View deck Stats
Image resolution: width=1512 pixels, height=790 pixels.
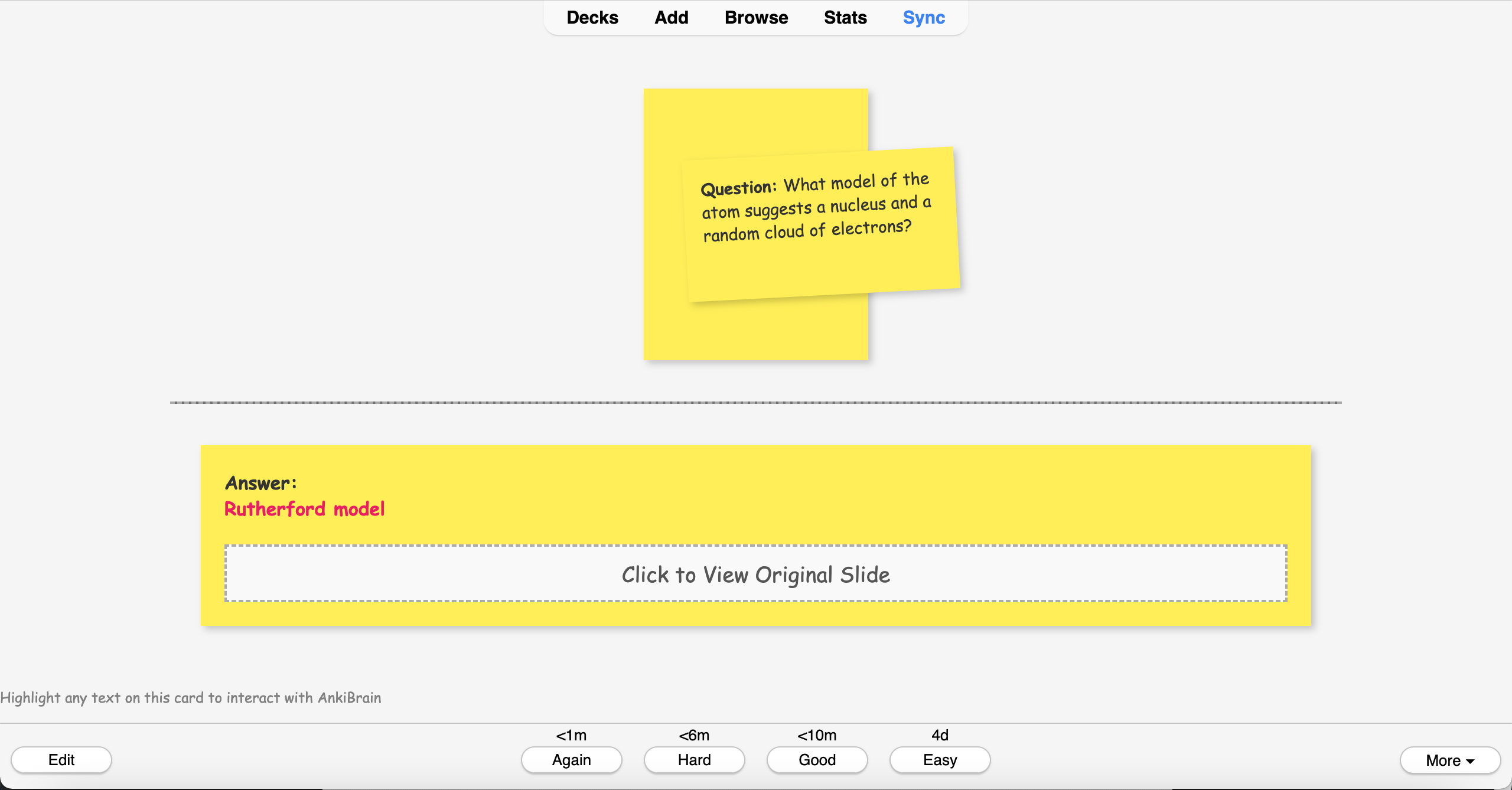845,18
